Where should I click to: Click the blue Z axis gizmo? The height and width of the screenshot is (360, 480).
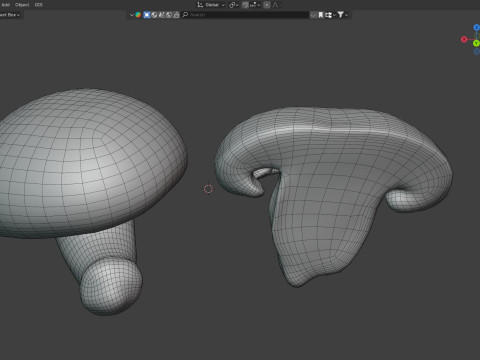coord(477,27)
